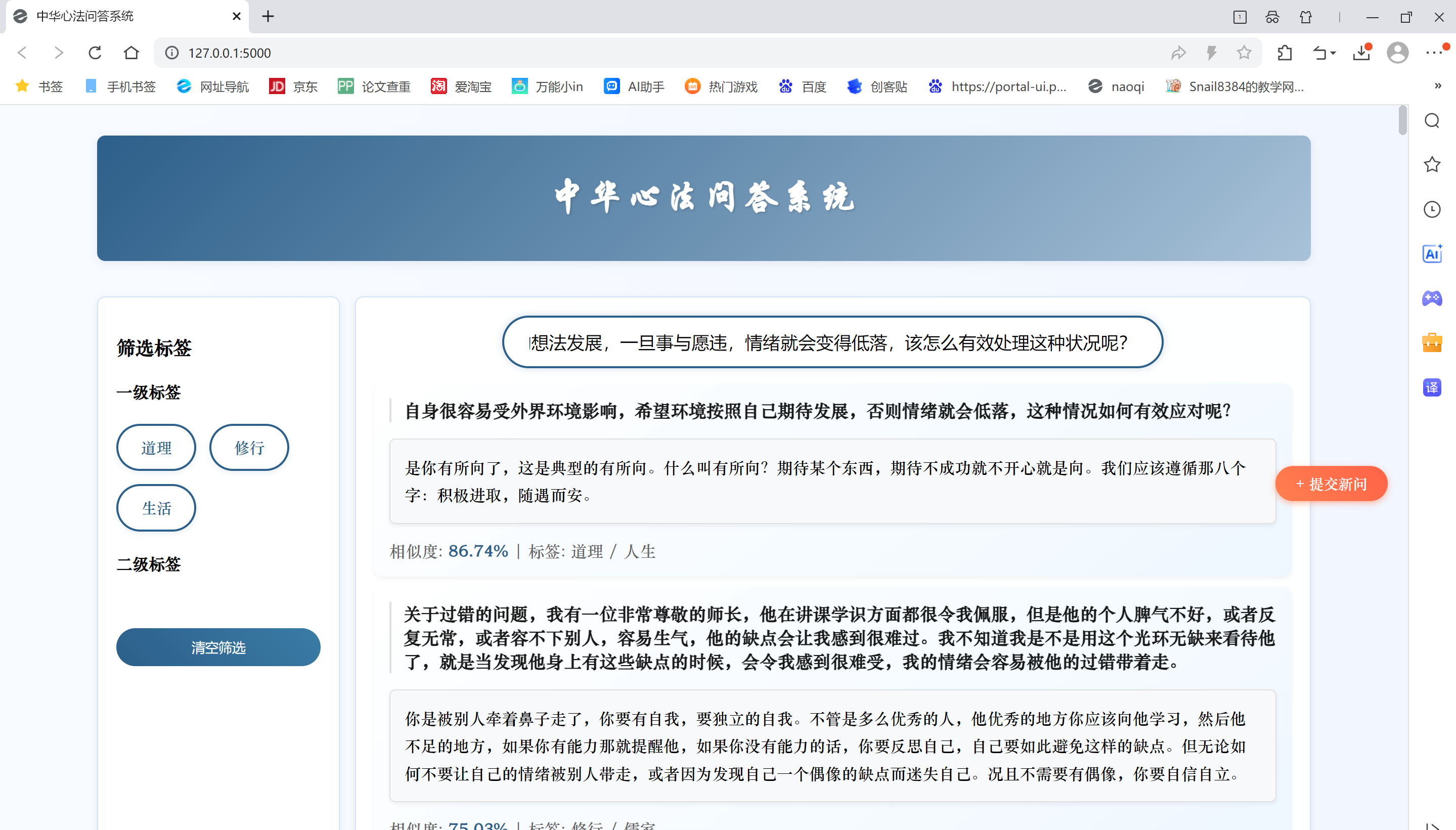
Task: Click the 提交新问 floating button
Action: pyautogui.click(x=1331, y=484)
